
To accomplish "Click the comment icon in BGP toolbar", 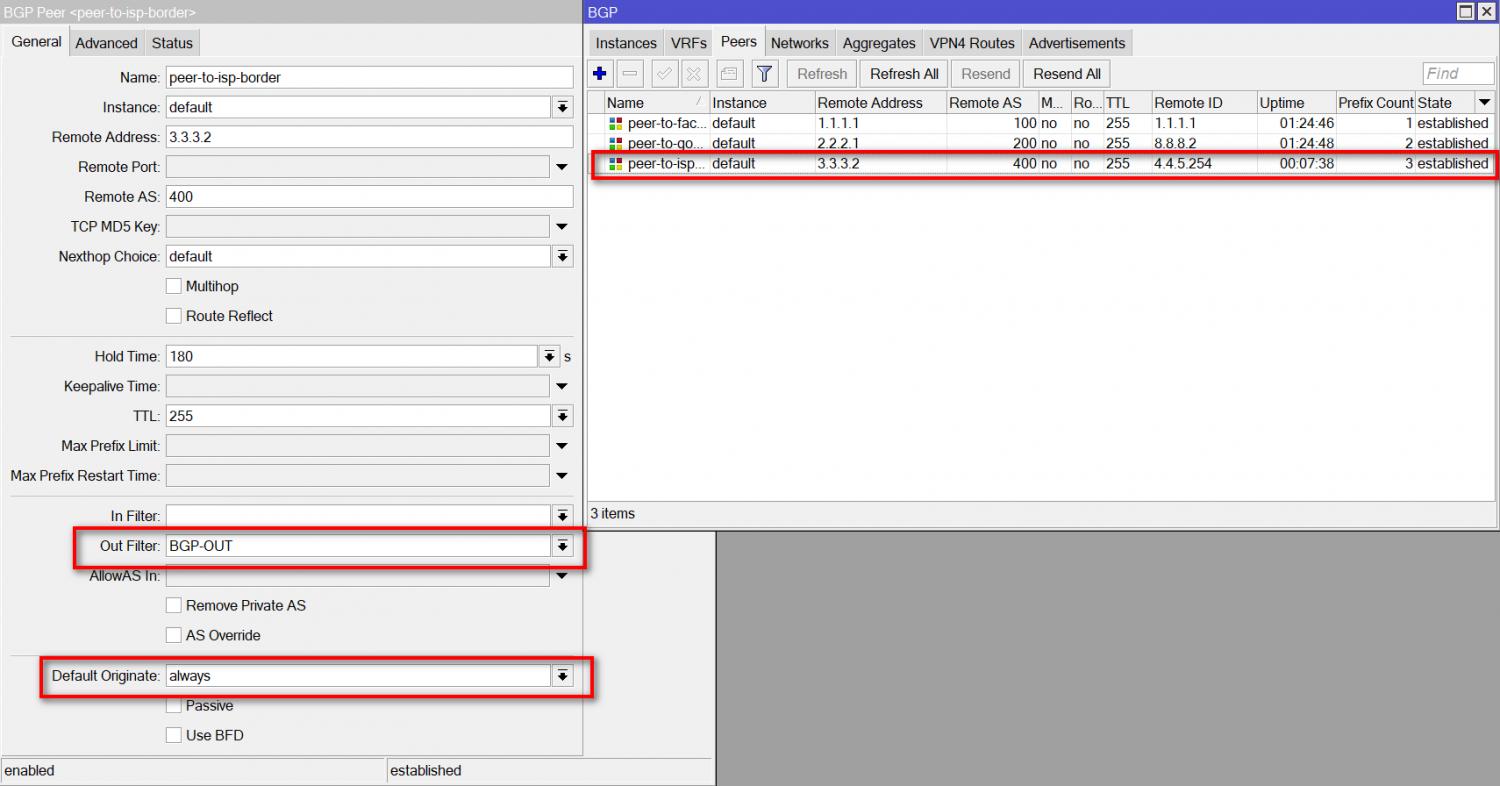I will click(x=729, y=74).
